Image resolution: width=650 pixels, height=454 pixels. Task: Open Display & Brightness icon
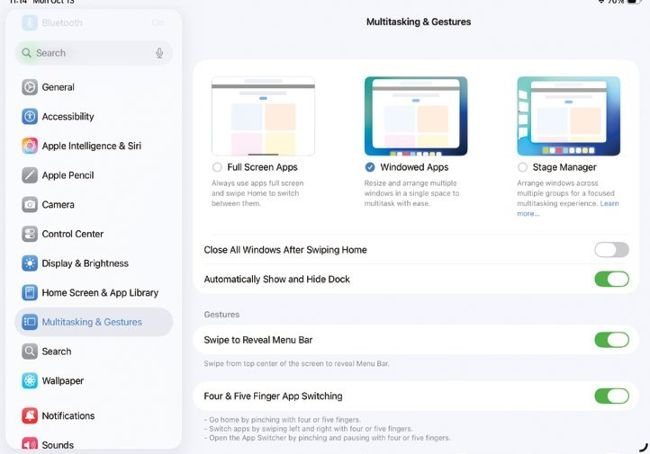[30, 263]
